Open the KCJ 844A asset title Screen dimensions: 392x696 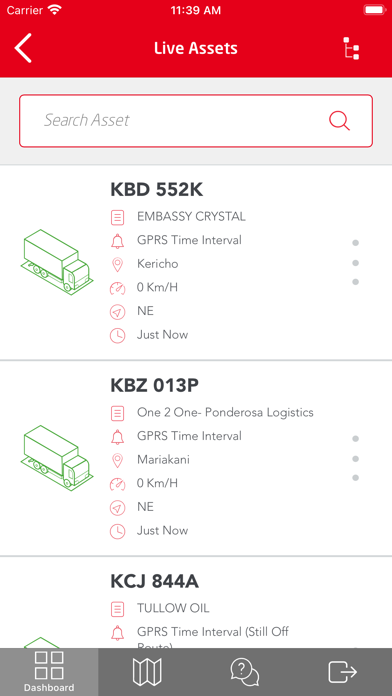point(154,581)
